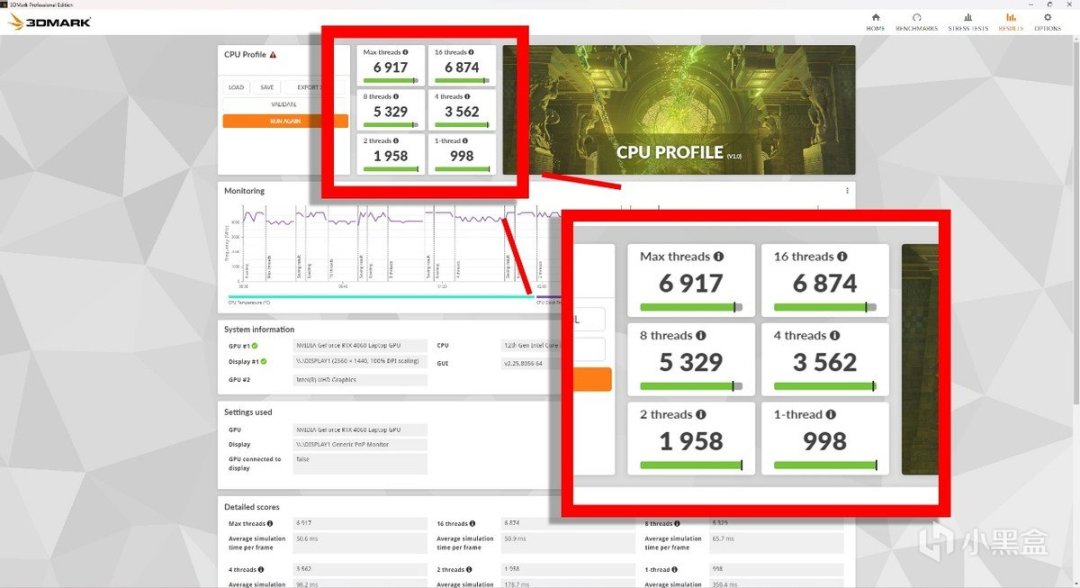Screen dimensions: 1080x588
Task: Click 2 threads info icon under Detailed scores
Action: click(469, 569)
